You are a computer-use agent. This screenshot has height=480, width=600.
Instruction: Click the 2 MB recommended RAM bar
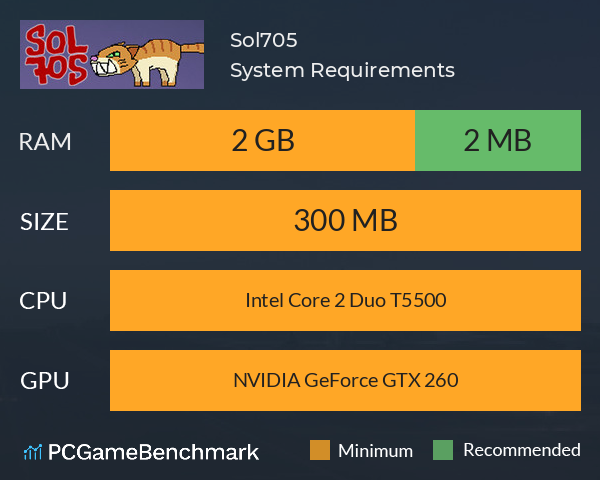(x=498, y=140)
